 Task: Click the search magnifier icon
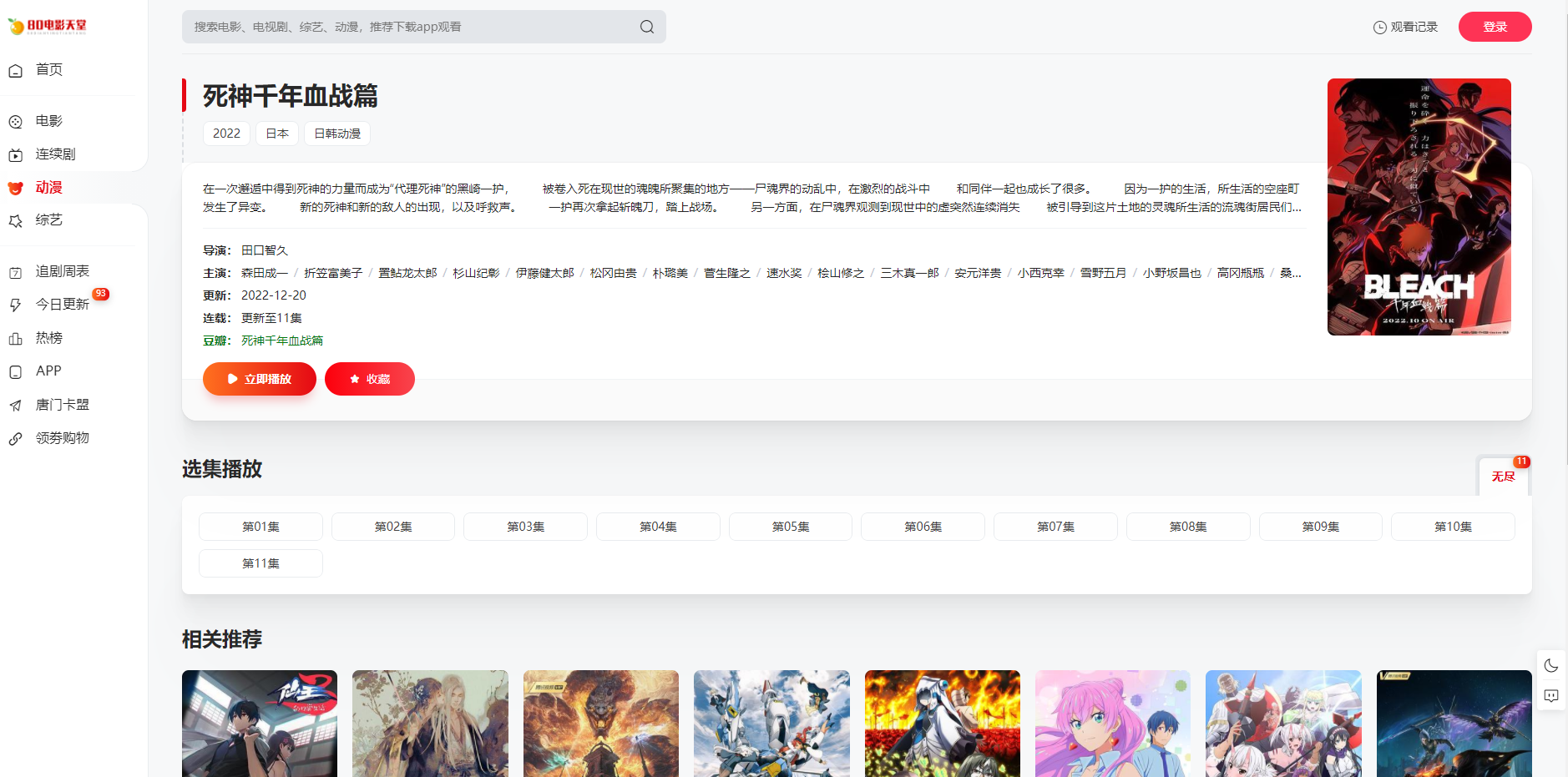647,27
